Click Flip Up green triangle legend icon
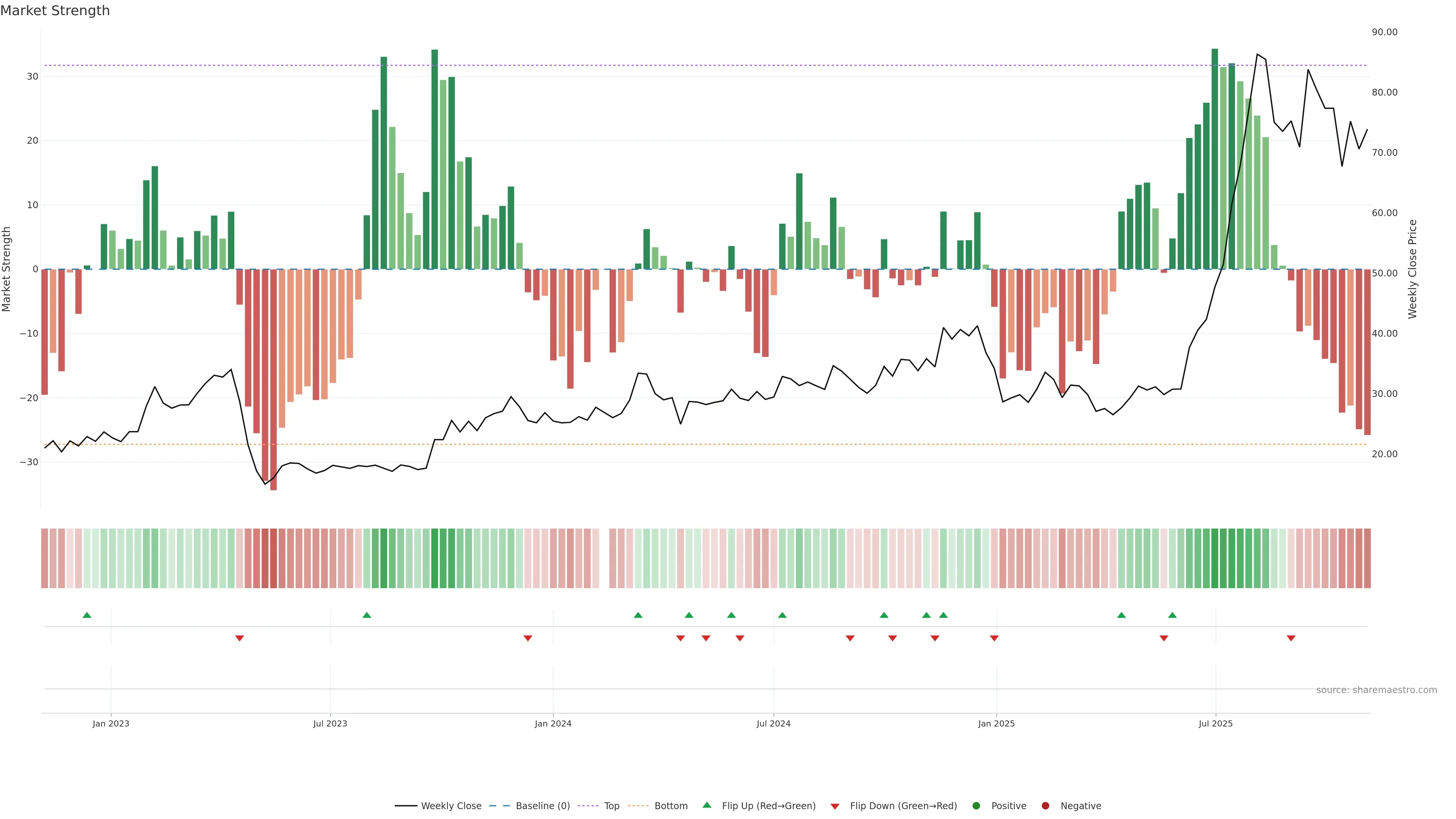1456x819 pixels. tap(706, 805)
